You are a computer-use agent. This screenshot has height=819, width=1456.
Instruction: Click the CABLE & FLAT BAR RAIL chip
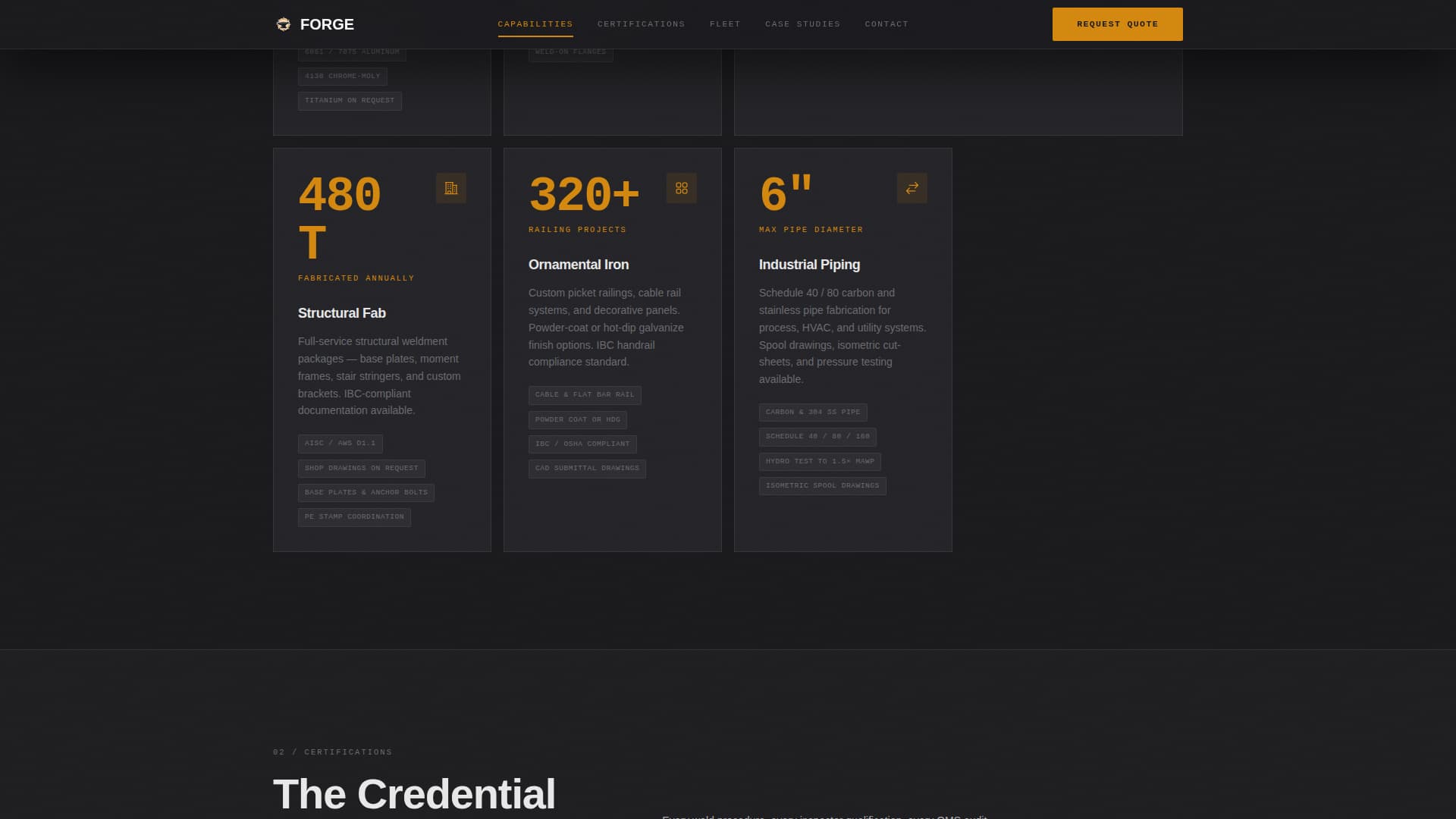pos(584,394)
